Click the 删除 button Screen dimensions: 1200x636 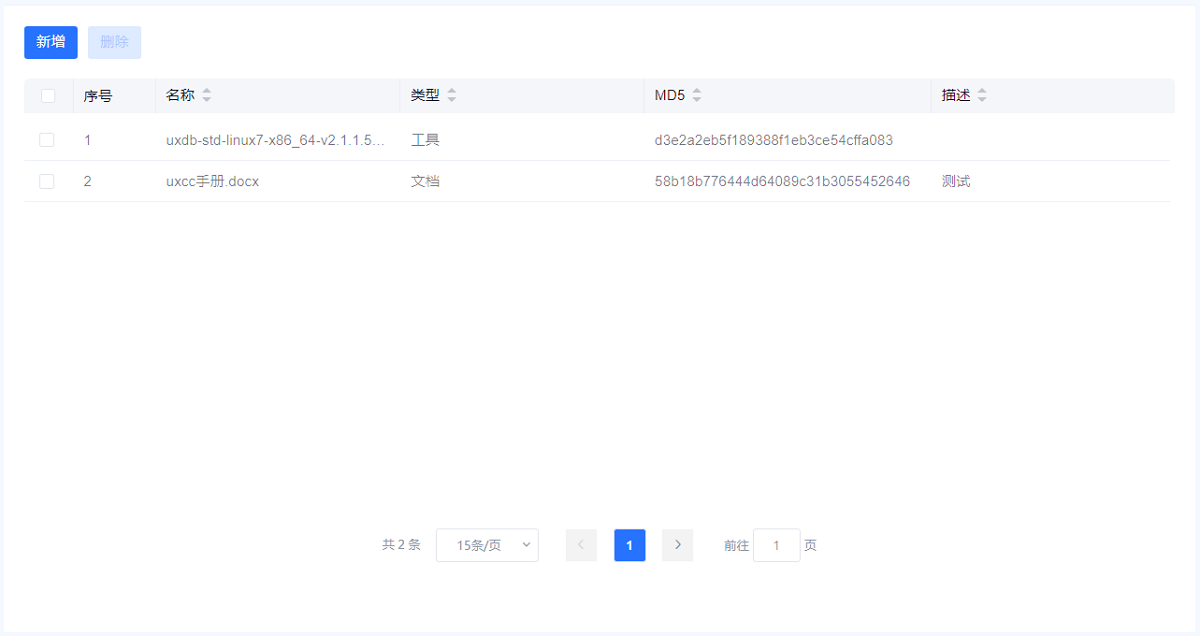(x=114, y=42)
